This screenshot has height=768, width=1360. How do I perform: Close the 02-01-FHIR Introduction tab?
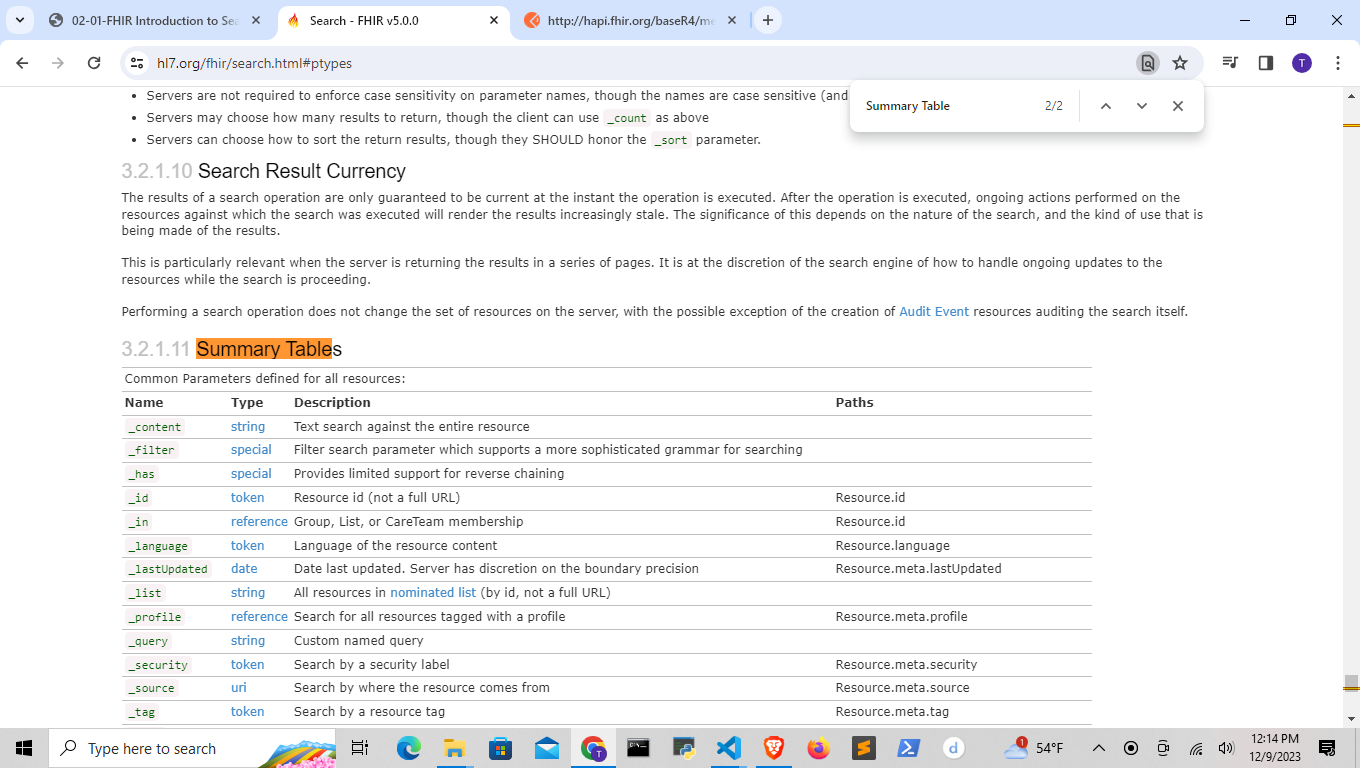click(256, 20)
